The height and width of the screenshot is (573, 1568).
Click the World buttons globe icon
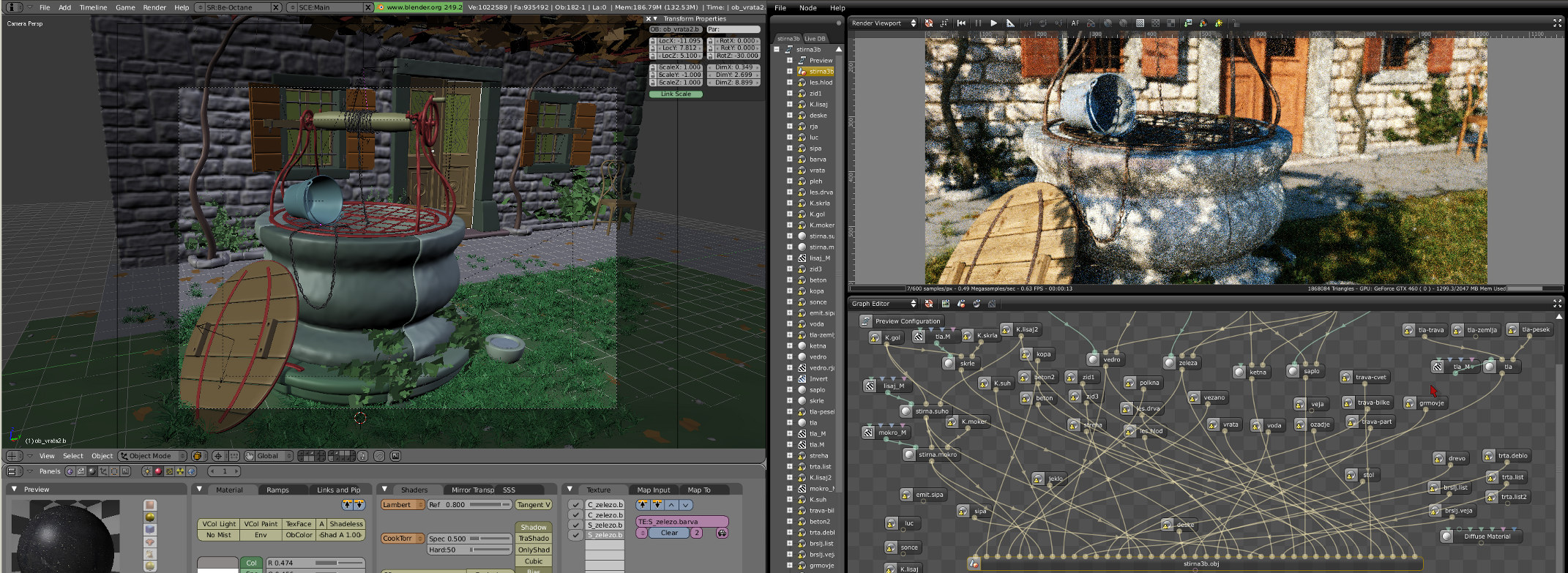coord(191,471)
